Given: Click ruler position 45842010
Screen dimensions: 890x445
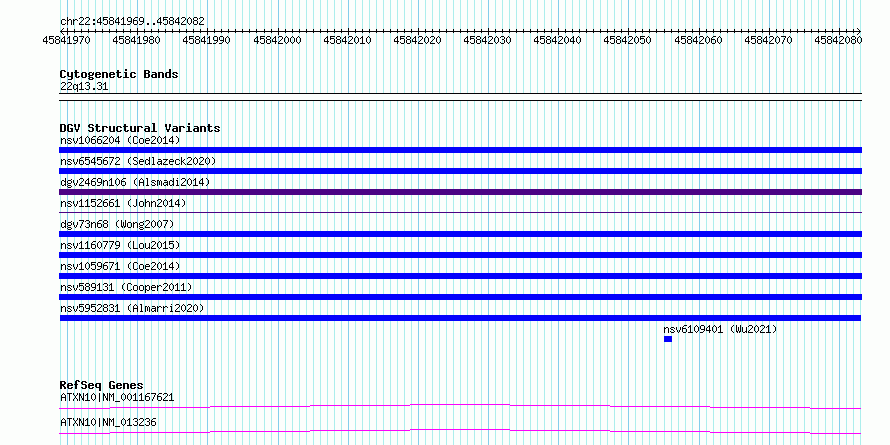Looking at the screenshot, I should [347, 40].
